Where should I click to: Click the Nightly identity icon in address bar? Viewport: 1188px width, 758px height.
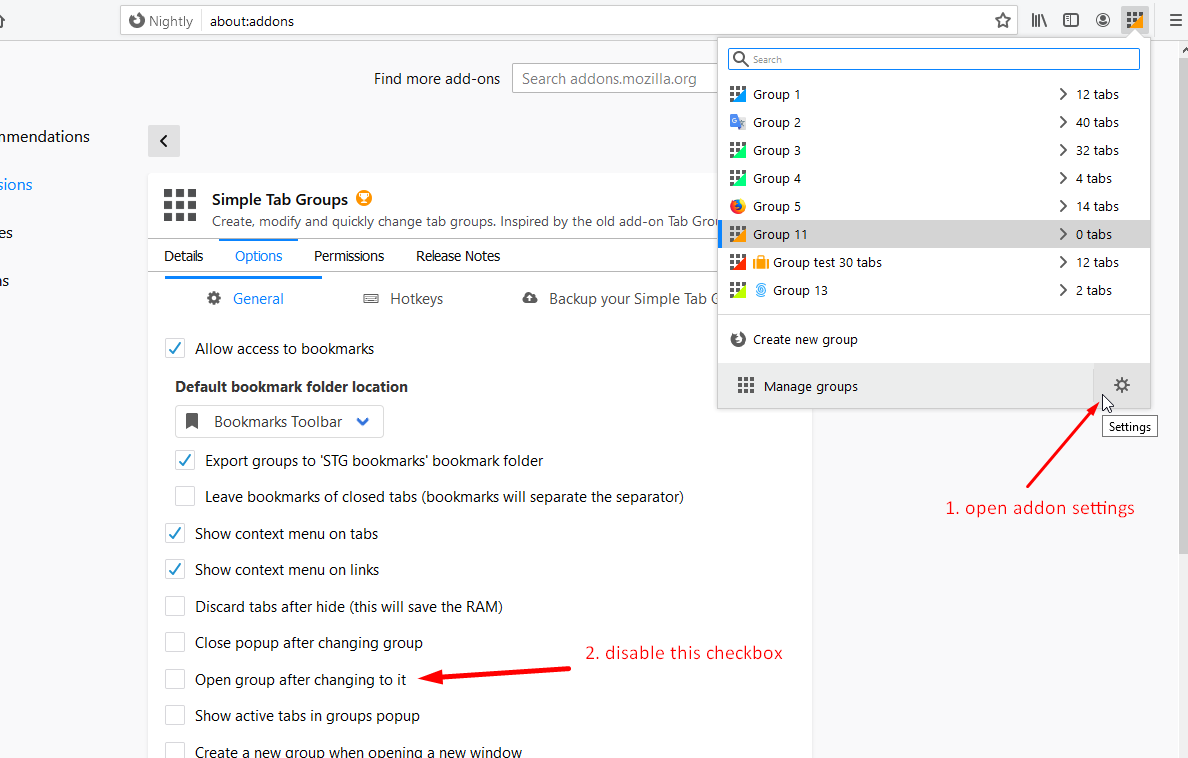(x=137, y=20)
